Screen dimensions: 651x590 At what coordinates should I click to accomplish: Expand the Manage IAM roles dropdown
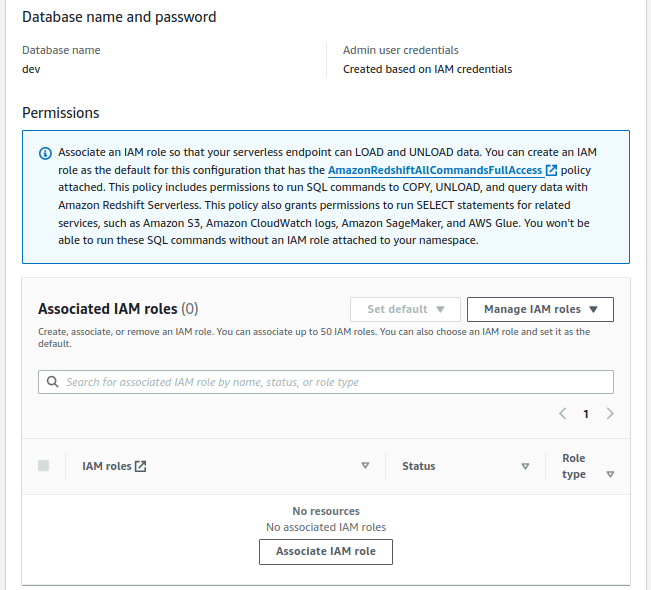coord(540,310)
